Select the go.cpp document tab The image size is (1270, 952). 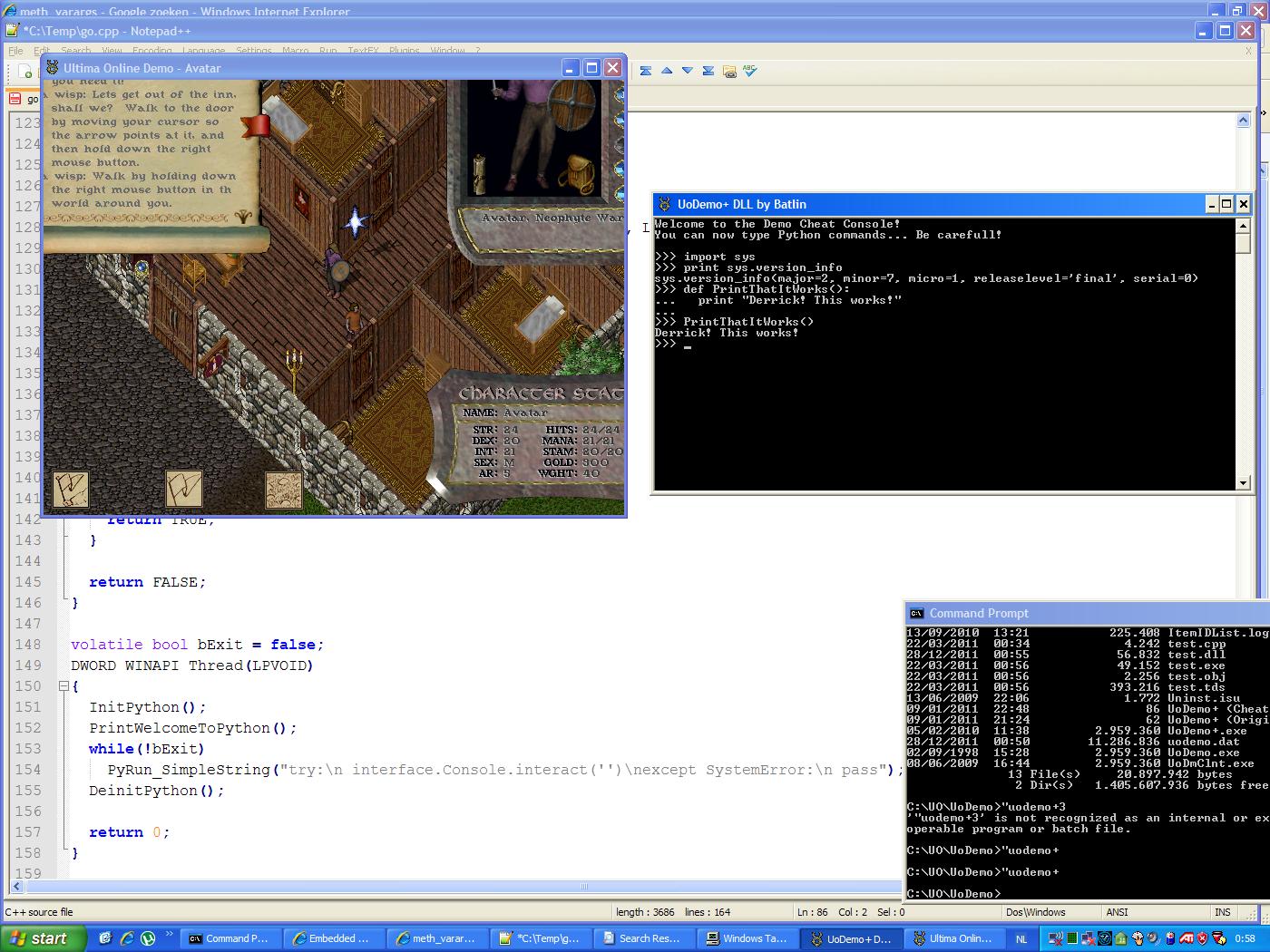pos(24,99)
